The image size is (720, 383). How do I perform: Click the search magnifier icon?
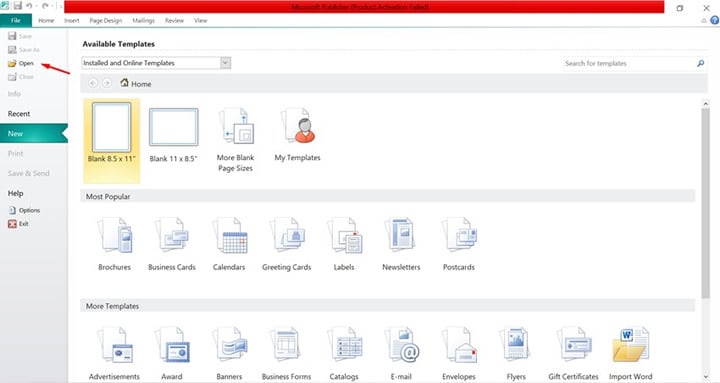pos(700,63)
